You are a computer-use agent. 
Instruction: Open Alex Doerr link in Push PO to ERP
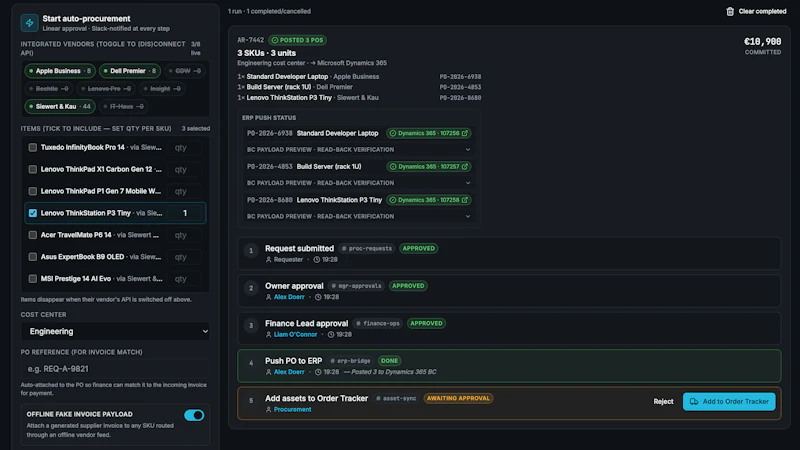pos(289,372)
